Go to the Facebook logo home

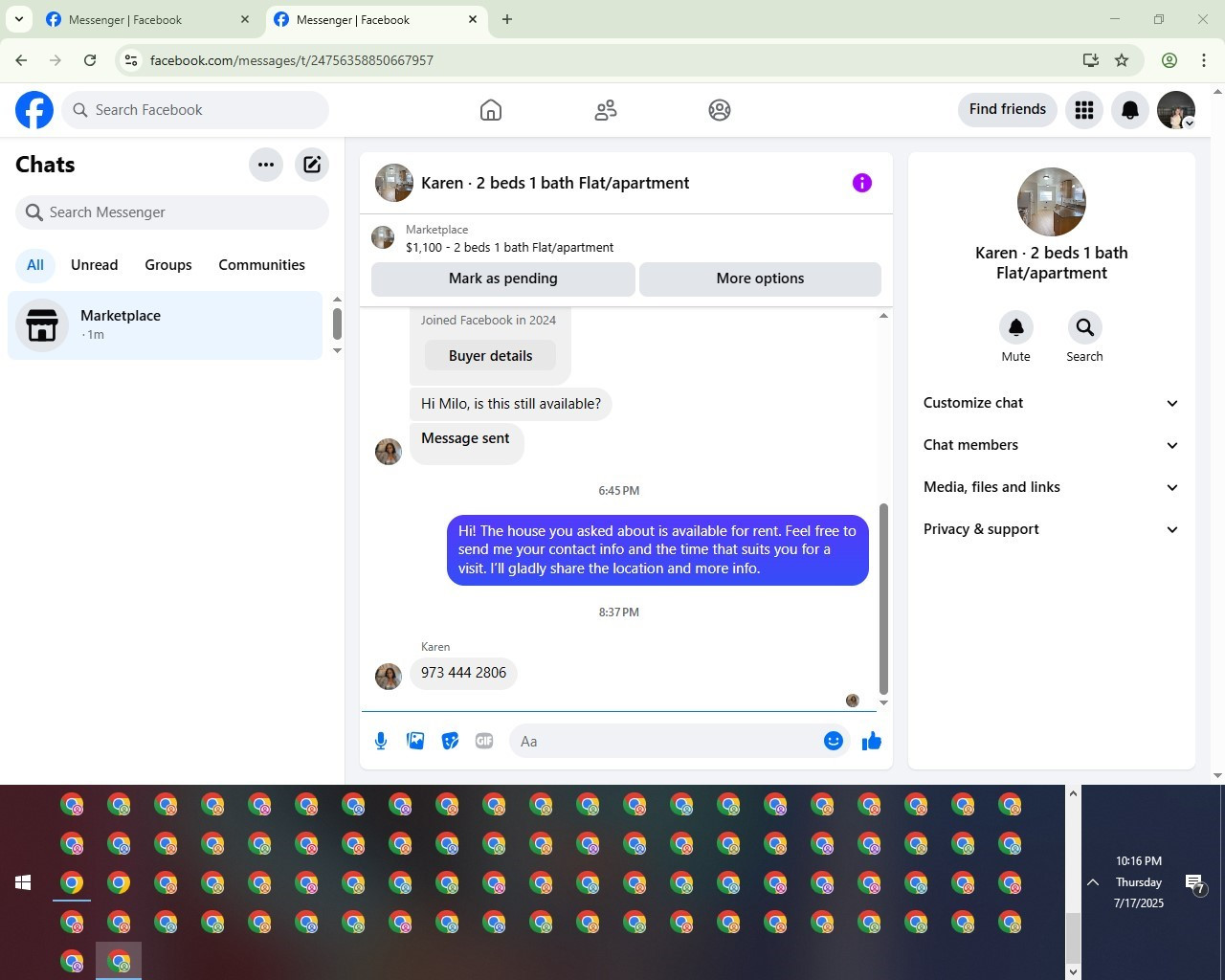point(34,110)
